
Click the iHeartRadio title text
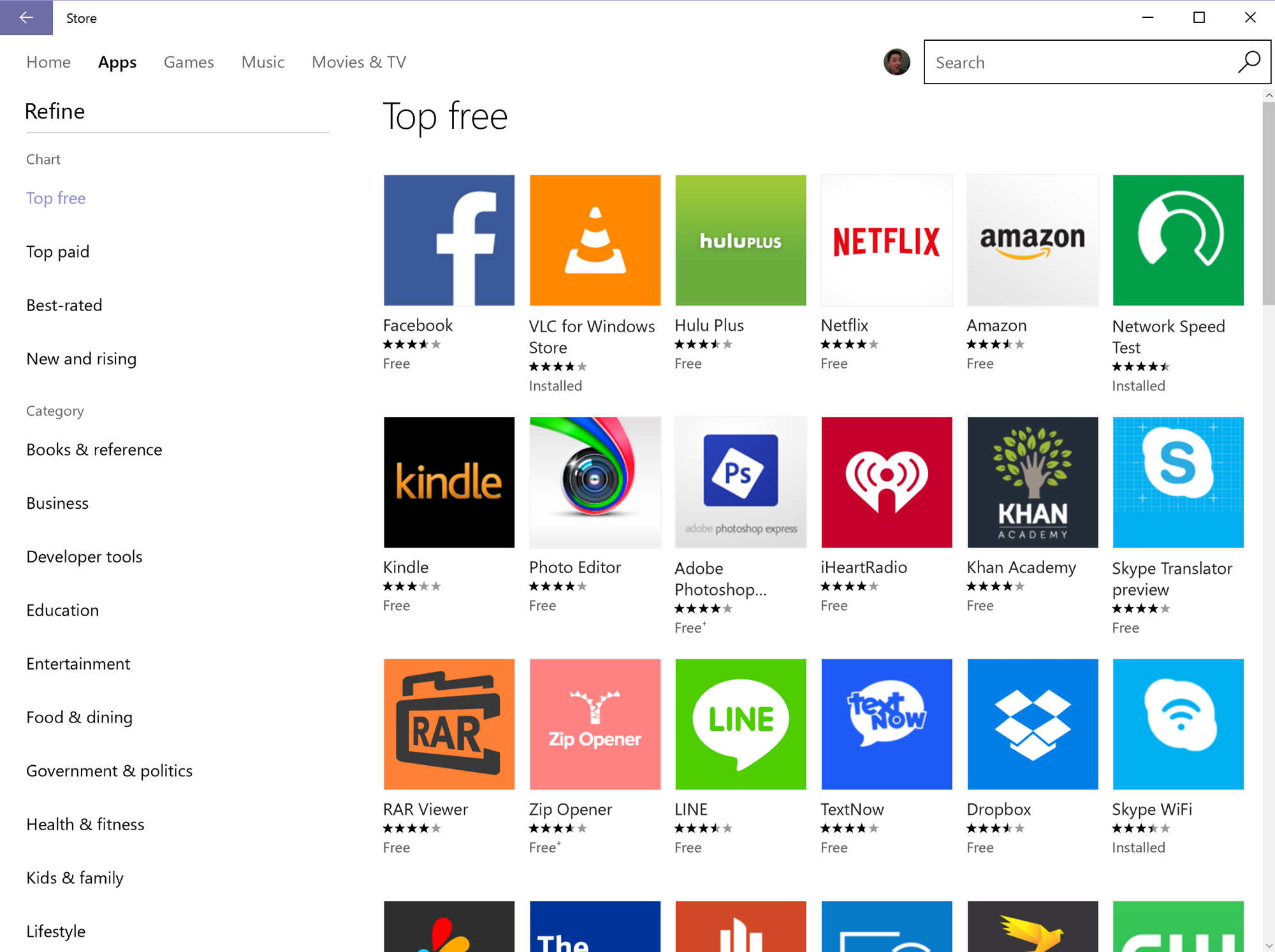point(864,567)
